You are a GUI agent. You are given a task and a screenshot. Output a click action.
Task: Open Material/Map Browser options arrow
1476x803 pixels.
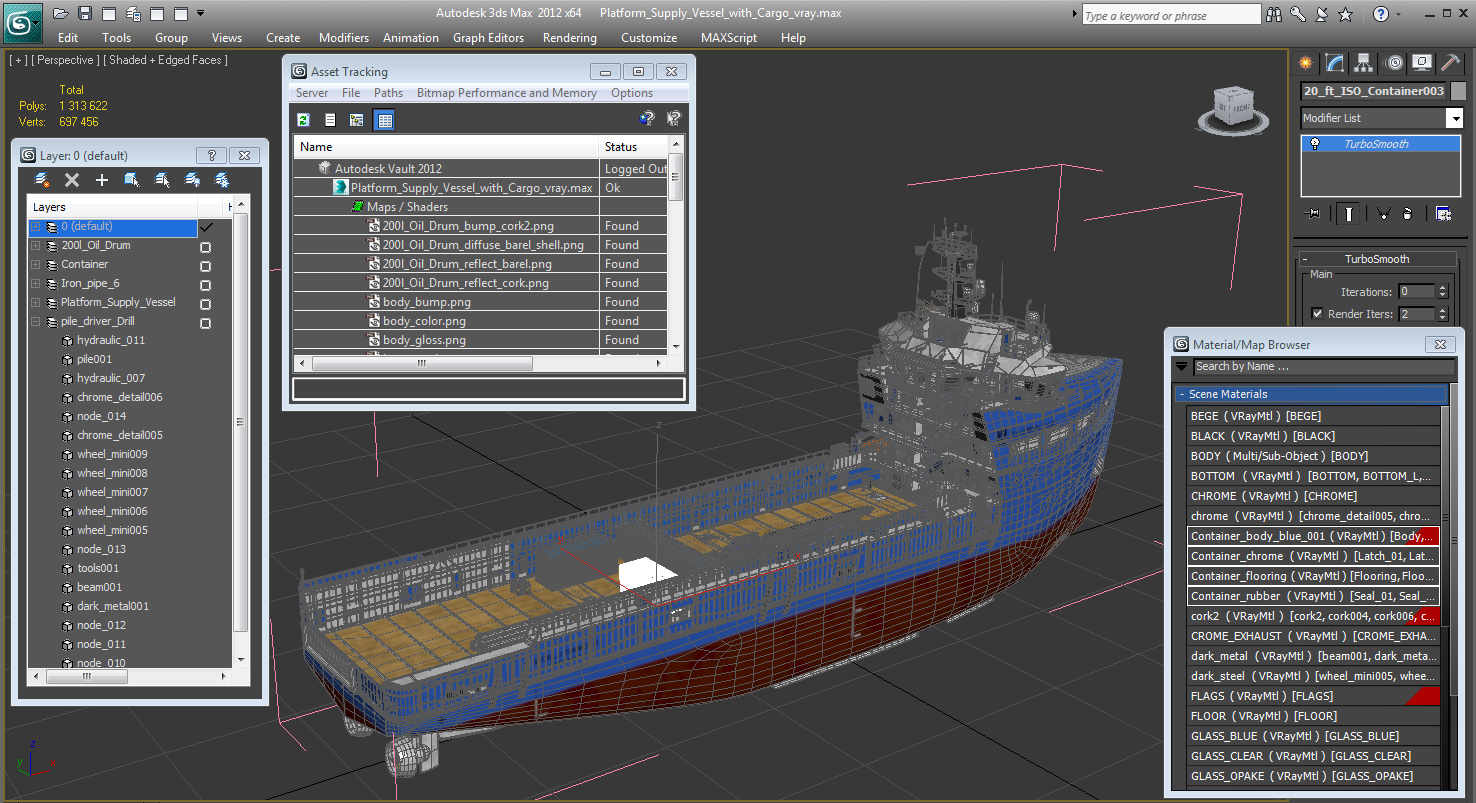1182,367
